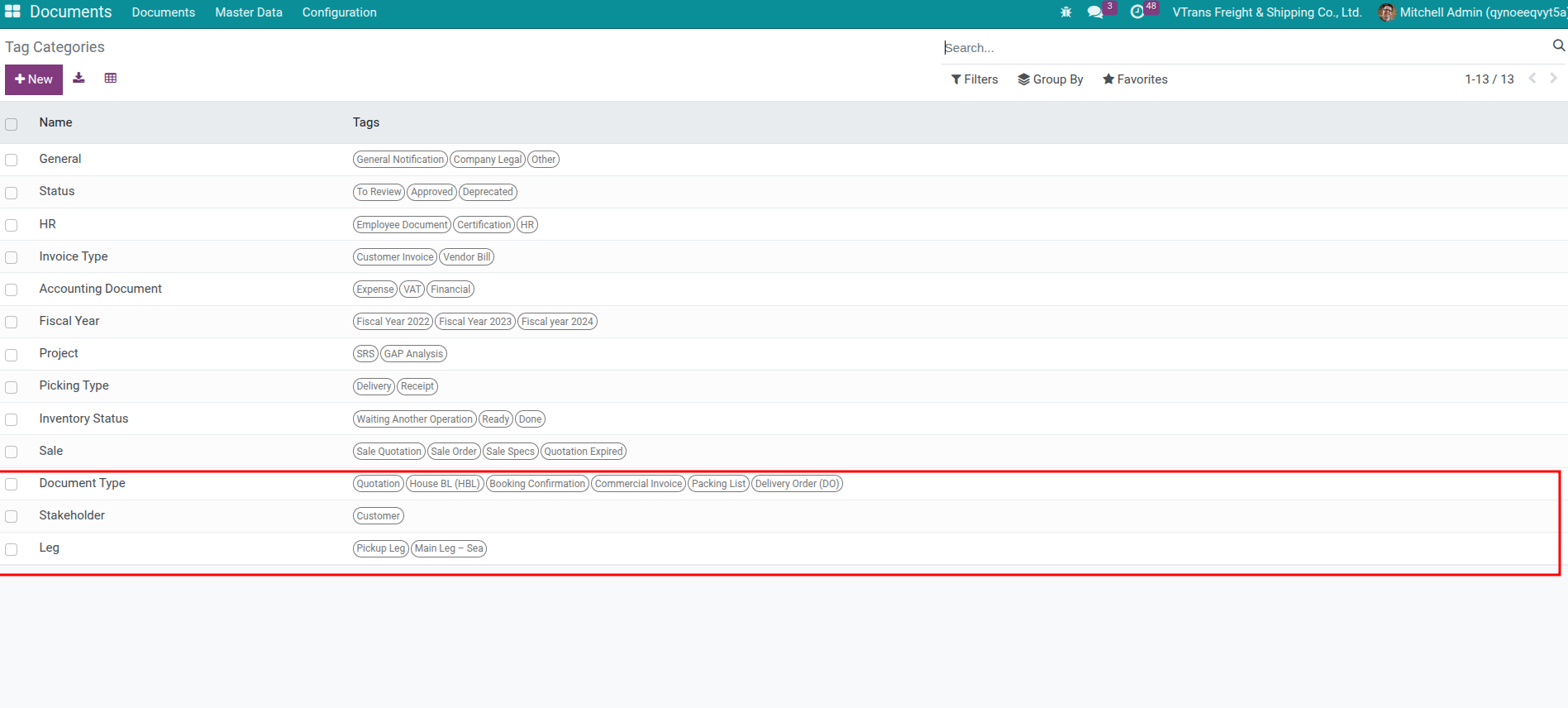The height and width of the screenshot is (708, 1568).
Task: Go to next page arrow
Action: tap(1553, 79)
